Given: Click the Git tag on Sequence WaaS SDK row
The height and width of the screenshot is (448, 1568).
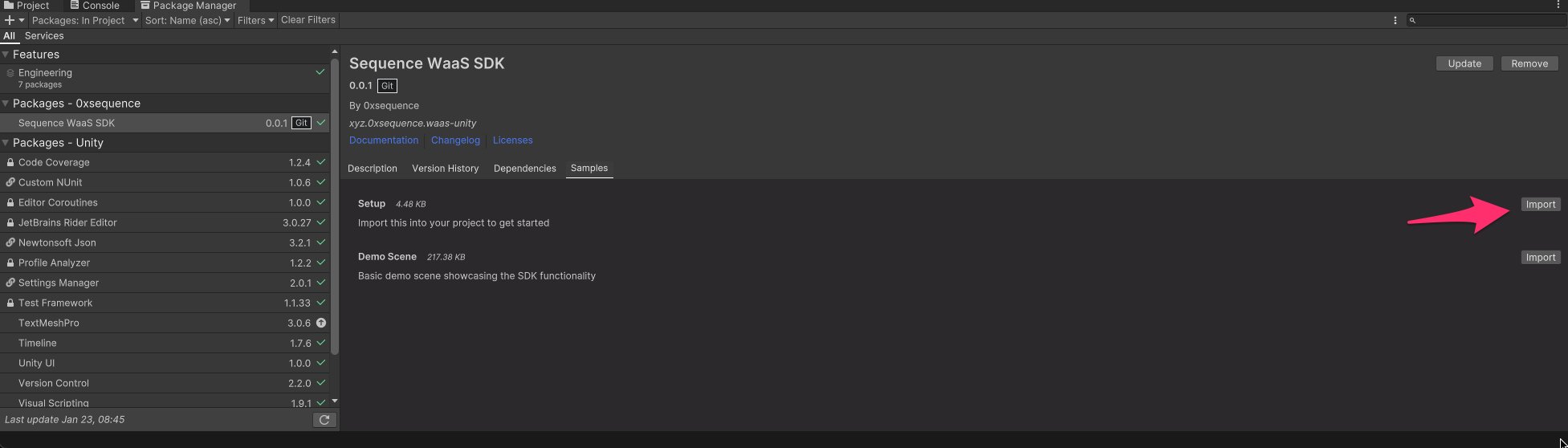Looking at the screenshot, I should (301, 123).
